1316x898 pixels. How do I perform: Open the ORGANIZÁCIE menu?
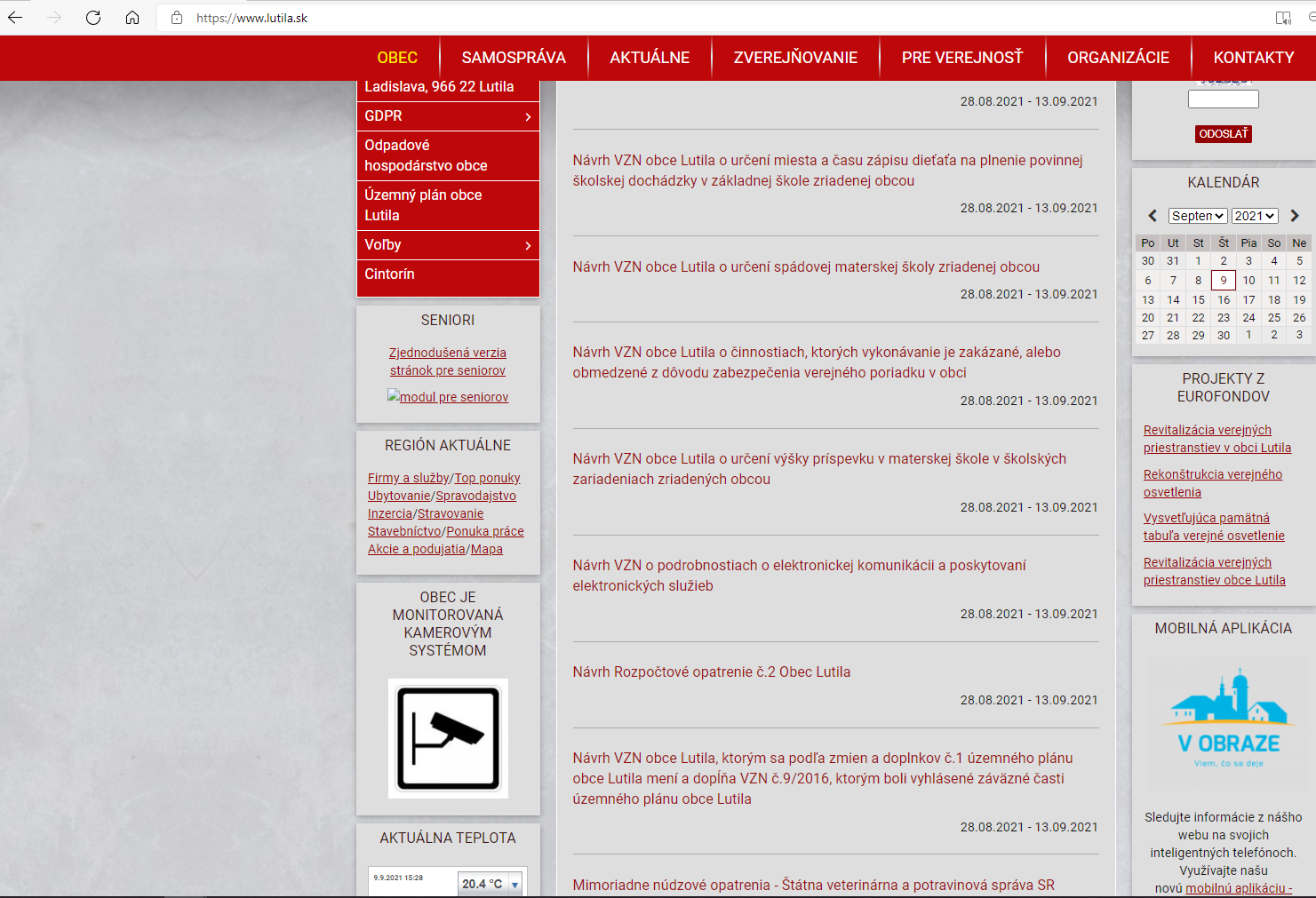click(1118, 58)
